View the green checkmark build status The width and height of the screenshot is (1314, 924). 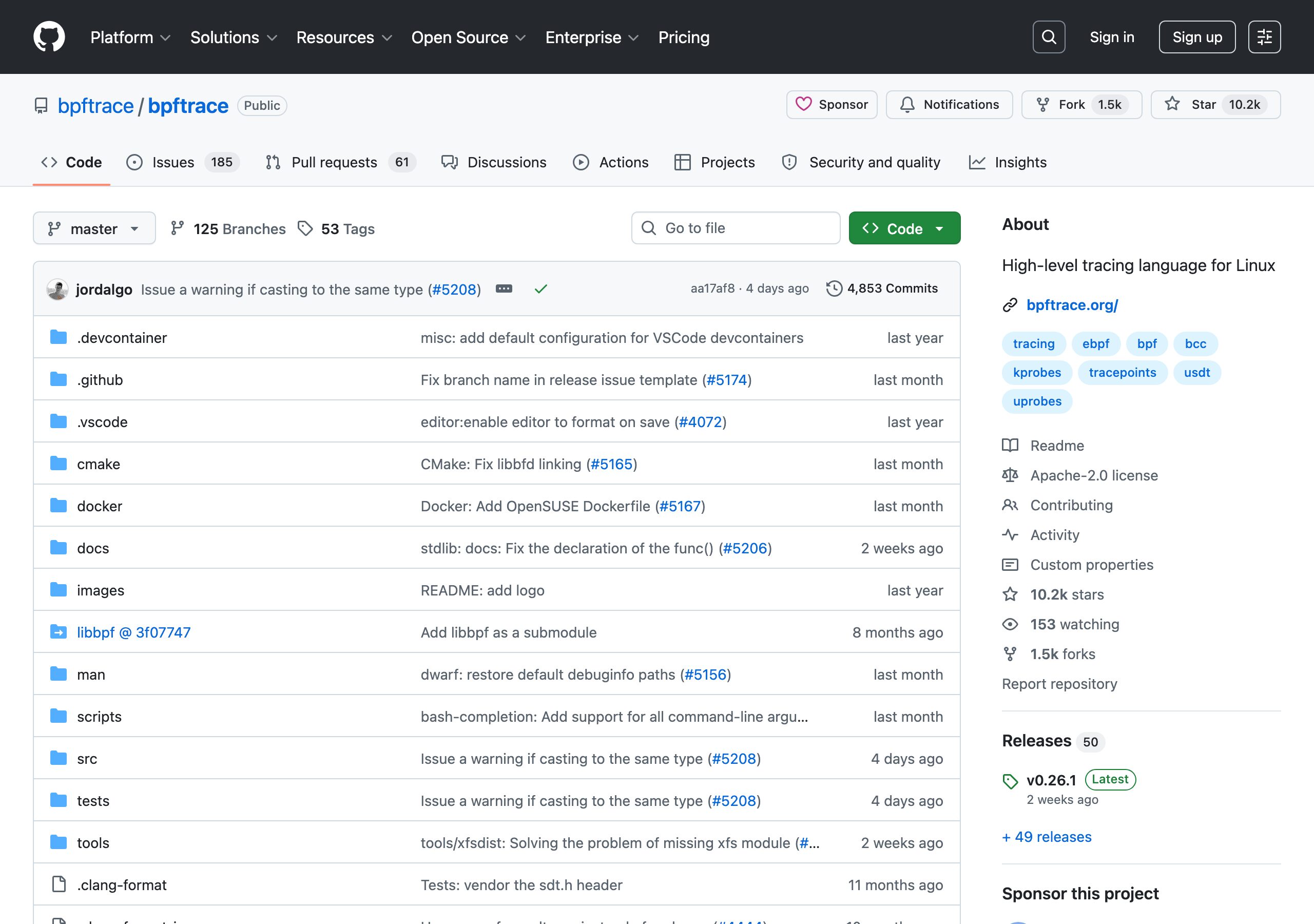pos(541,289)
